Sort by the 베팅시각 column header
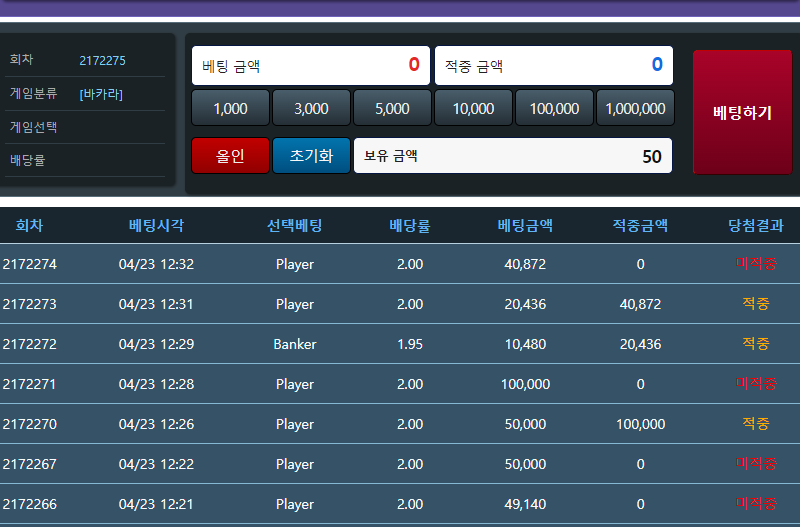Image resolution: width=800 pixels, height=527 pixels. (x=156, y=226)
